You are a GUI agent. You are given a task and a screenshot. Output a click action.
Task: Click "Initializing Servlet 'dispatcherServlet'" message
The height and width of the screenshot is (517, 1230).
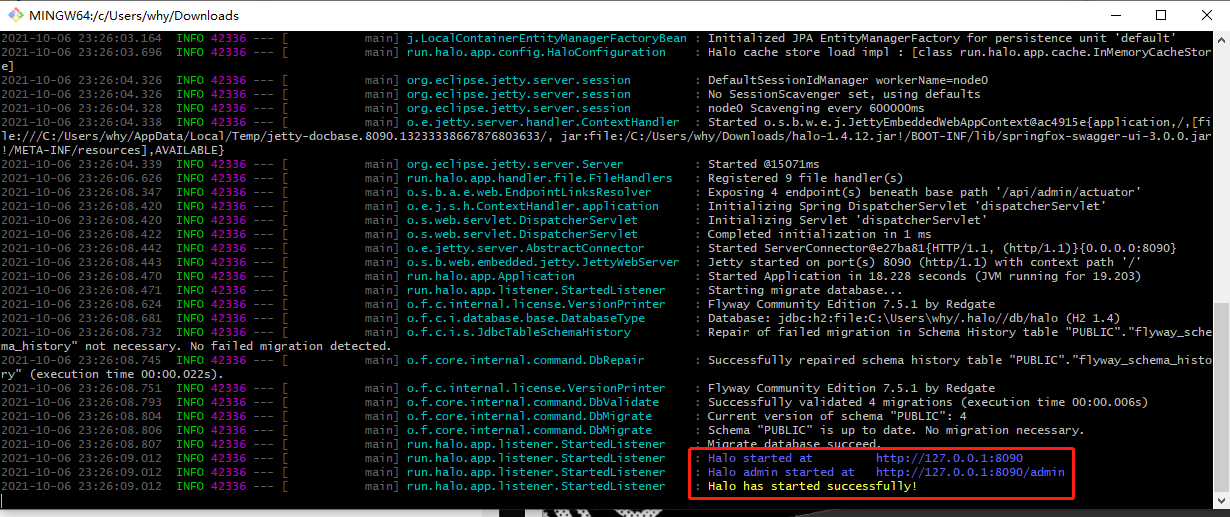[x=847, y=220]
